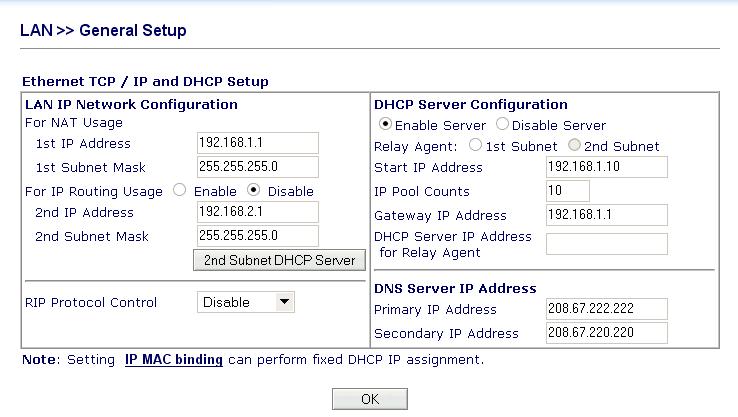The image size is (738, 417).
Task: Choose 2nd Subnet for Relay Agent
Action: point(574,145)
